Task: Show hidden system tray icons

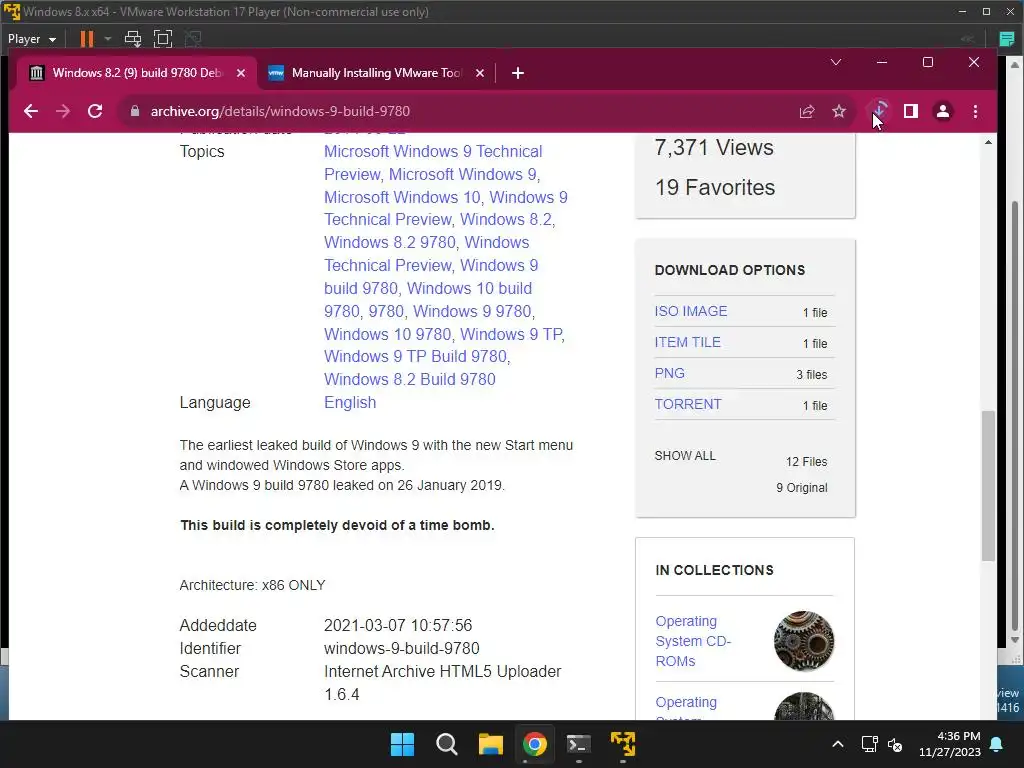Action: (x=838, y=744)
